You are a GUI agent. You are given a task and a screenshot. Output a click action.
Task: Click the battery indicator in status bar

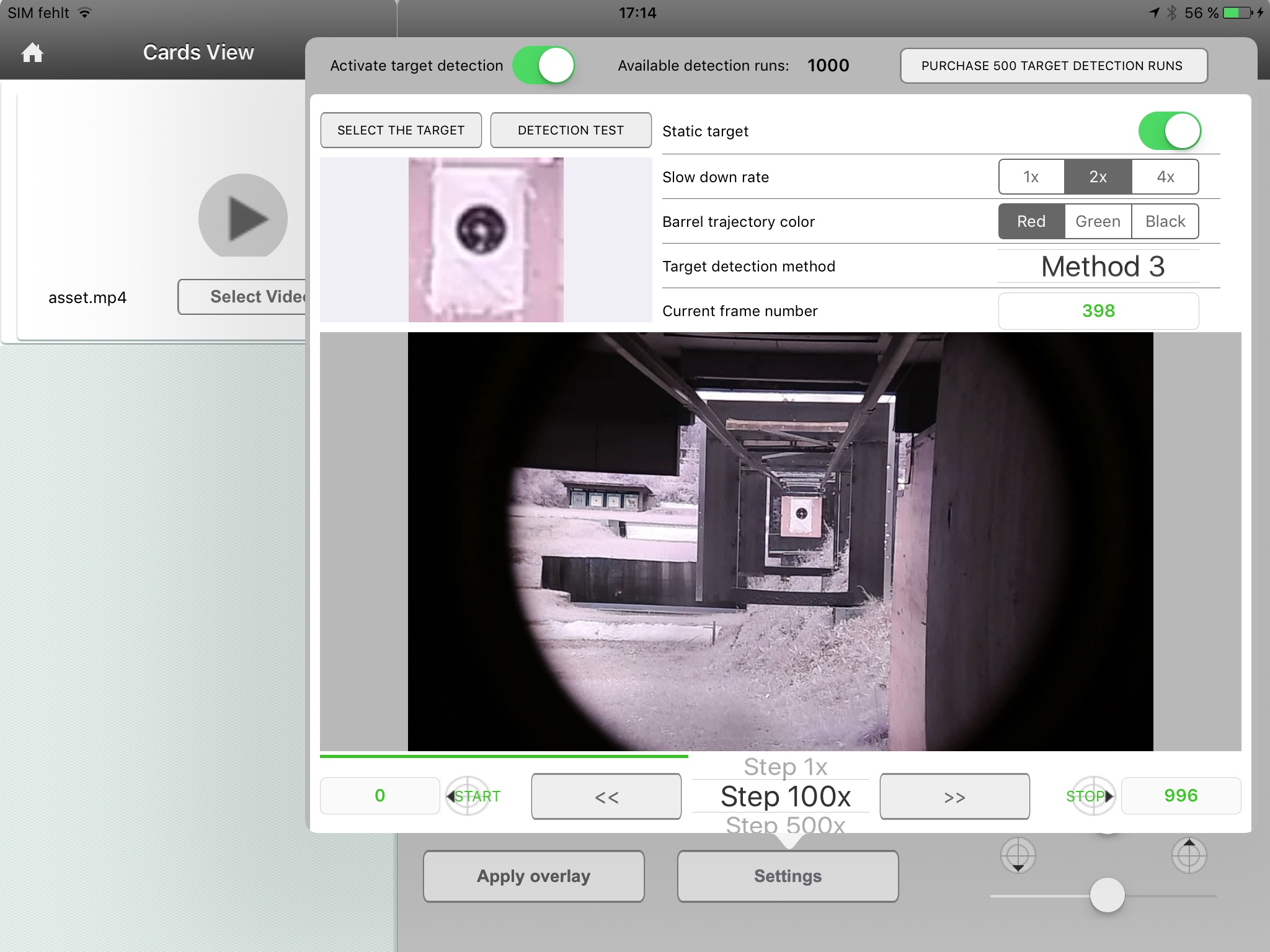coord(1237,12)
